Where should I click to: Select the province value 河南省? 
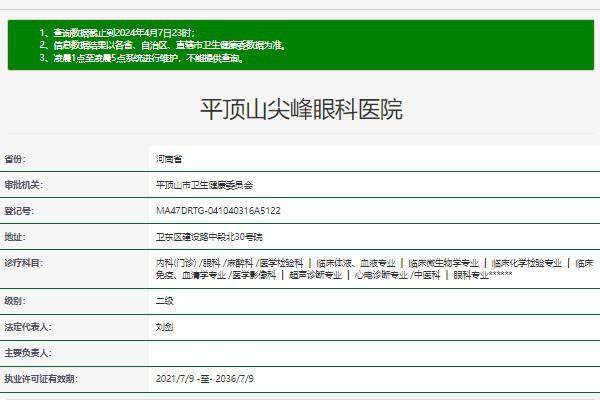point(169,159)
